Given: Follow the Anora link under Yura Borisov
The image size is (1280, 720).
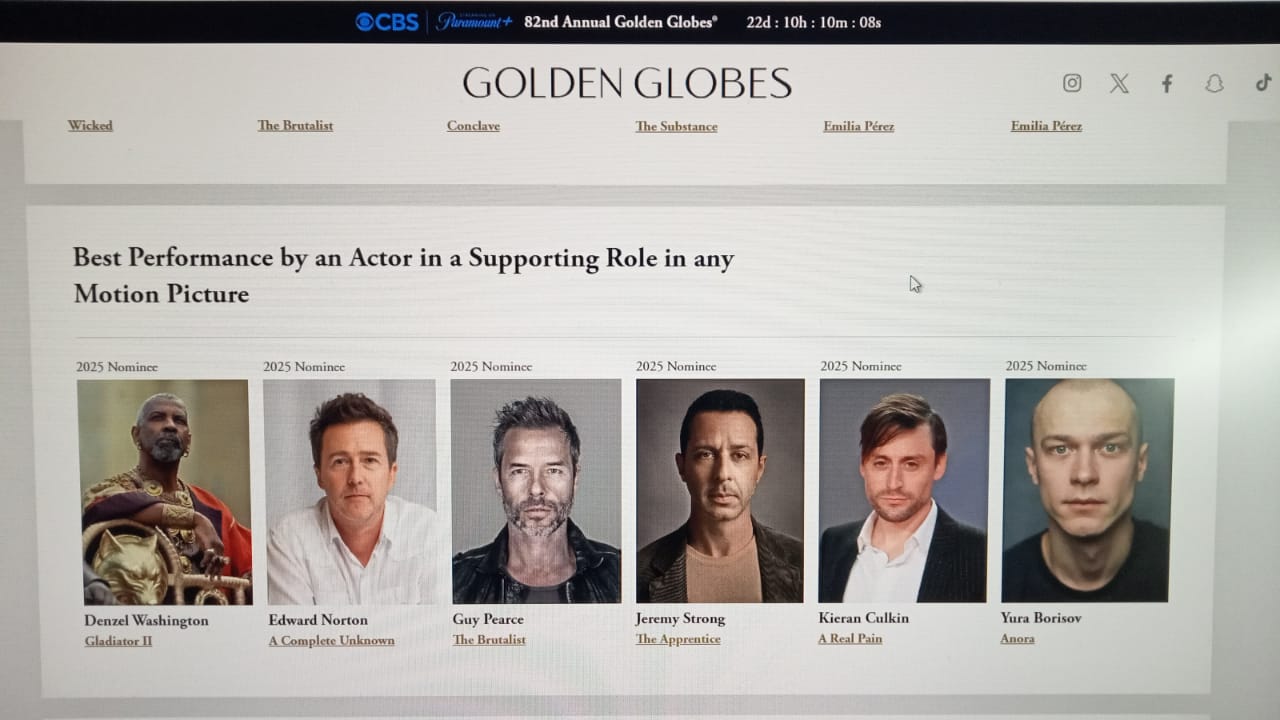Looking at the screenshot, I should pos(1017,638).
